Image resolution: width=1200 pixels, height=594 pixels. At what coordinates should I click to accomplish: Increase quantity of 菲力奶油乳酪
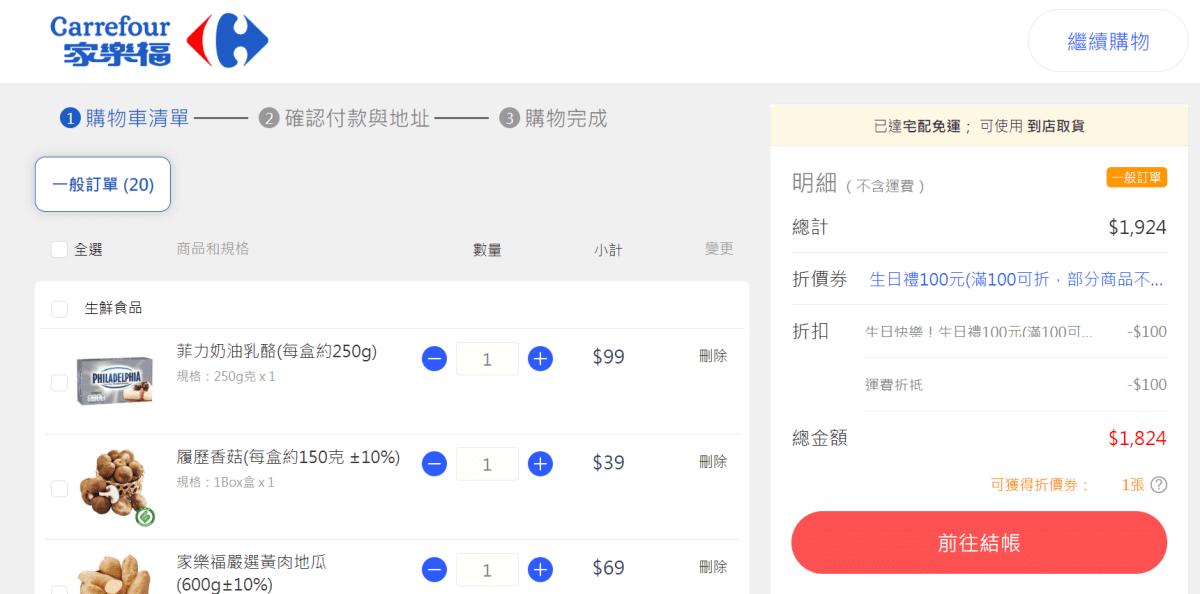pos(540,358)
